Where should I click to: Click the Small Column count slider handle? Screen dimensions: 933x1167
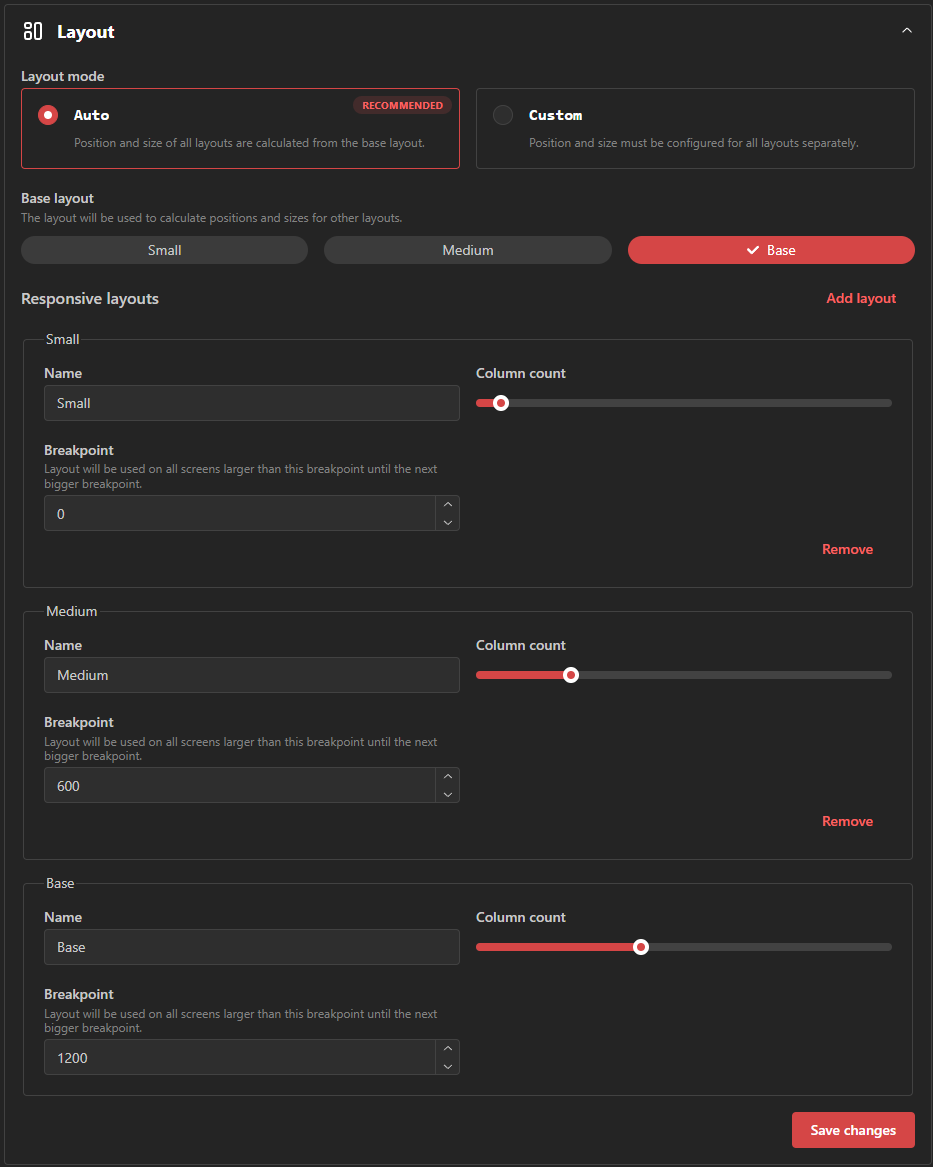pyautogui.click(x=501, y=403)
